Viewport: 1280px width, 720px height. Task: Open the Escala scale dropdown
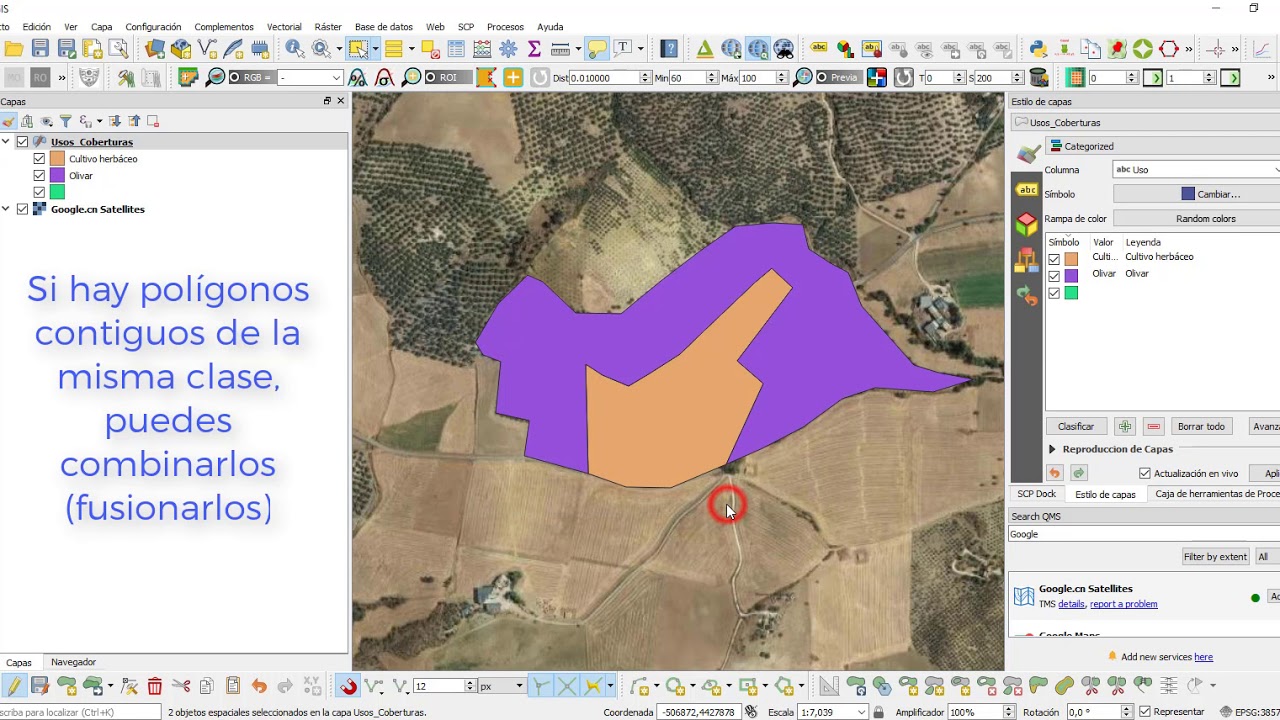pyautogui.click(x=861, y=712)
